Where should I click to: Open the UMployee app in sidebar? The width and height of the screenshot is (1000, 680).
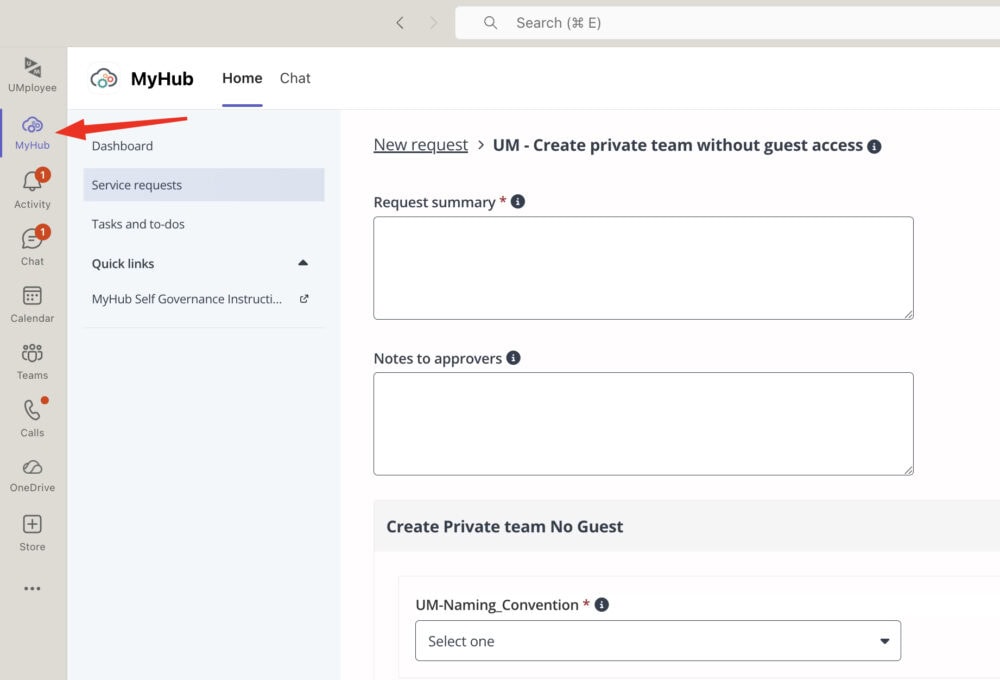pos(32,75)
